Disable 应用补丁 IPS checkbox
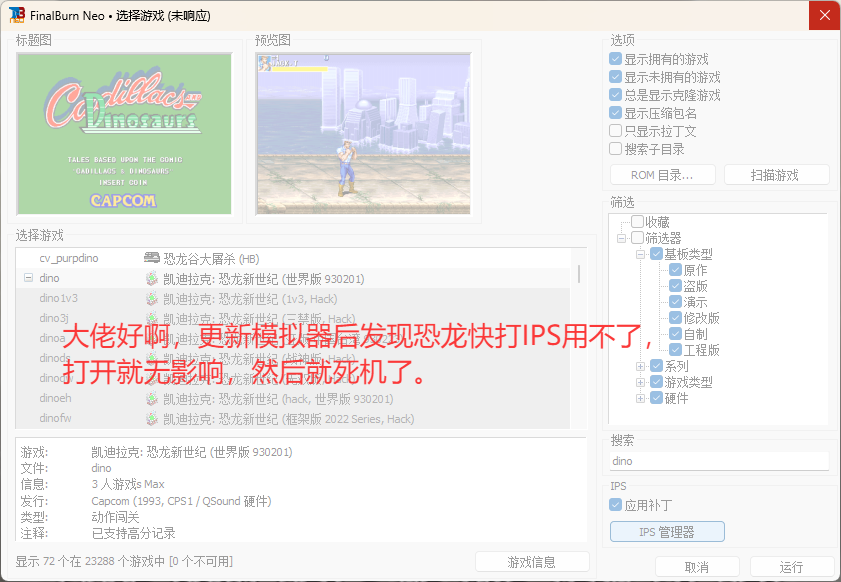This screenshot has width=841, height=582. 616,505
